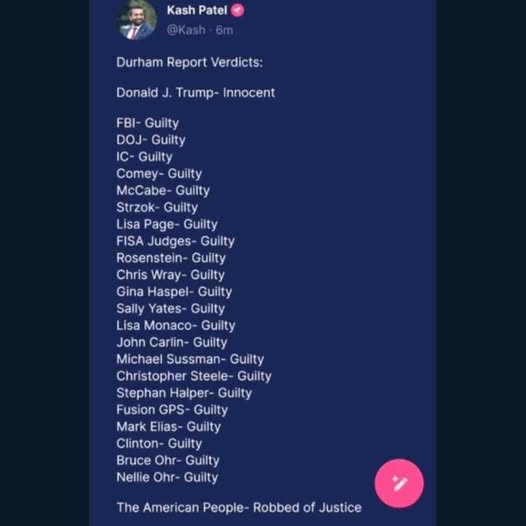This screenshot has height=526, width=526.
Task: Click the 'Durham Report Verdicts:' heading line
Action: [190, 62]
